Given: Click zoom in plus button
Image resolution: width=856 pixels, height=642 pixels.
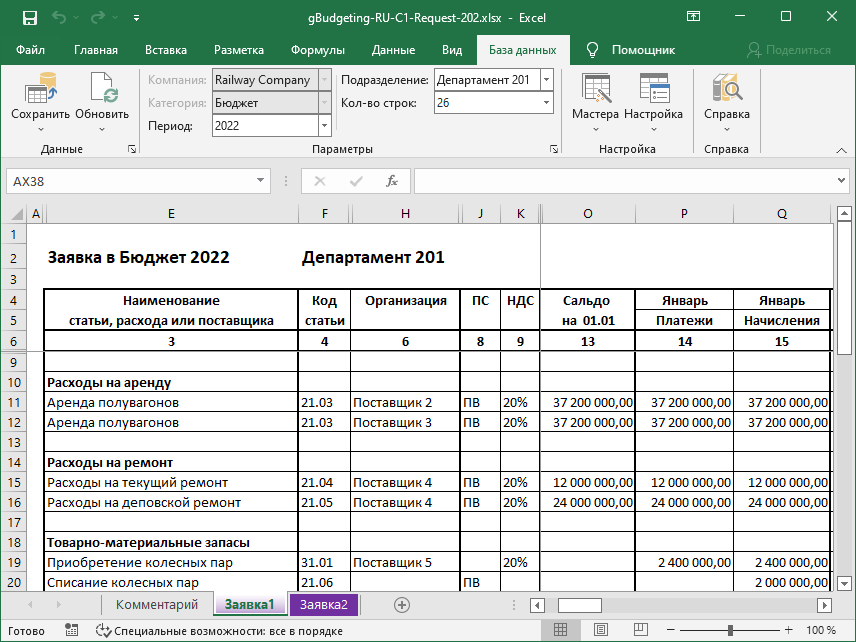Looking at the screenshot, I should point(788,631).
